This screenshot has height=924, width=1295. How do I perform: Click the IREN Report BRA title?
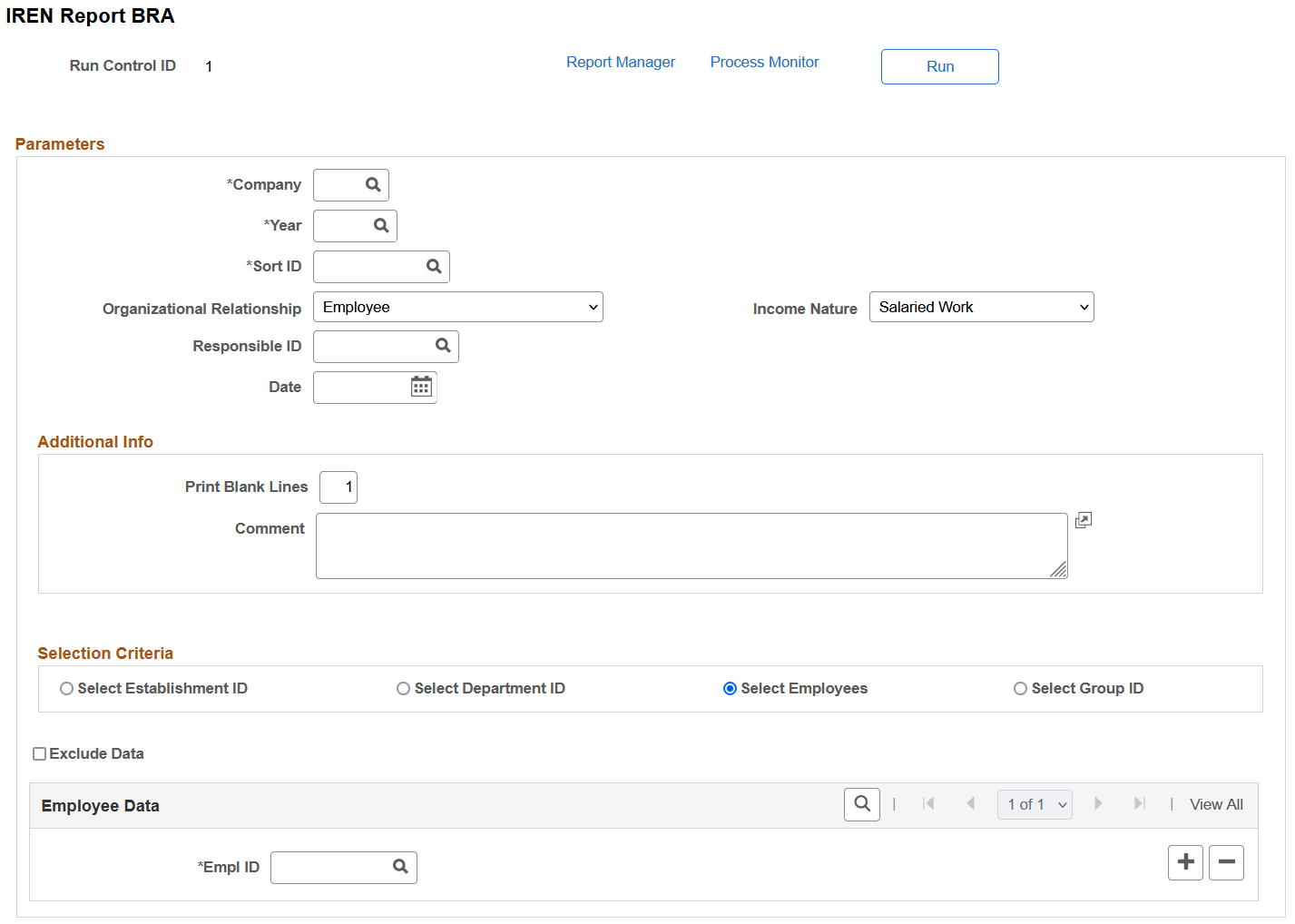pyautogui.click(x=90, y=16)
